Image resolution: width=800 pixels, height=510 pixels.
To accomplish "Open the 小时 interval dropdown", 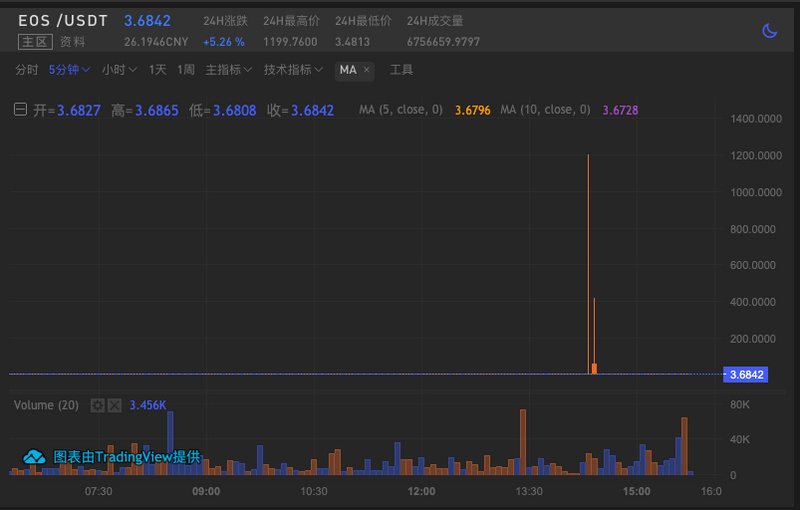I will click(119, 70).
